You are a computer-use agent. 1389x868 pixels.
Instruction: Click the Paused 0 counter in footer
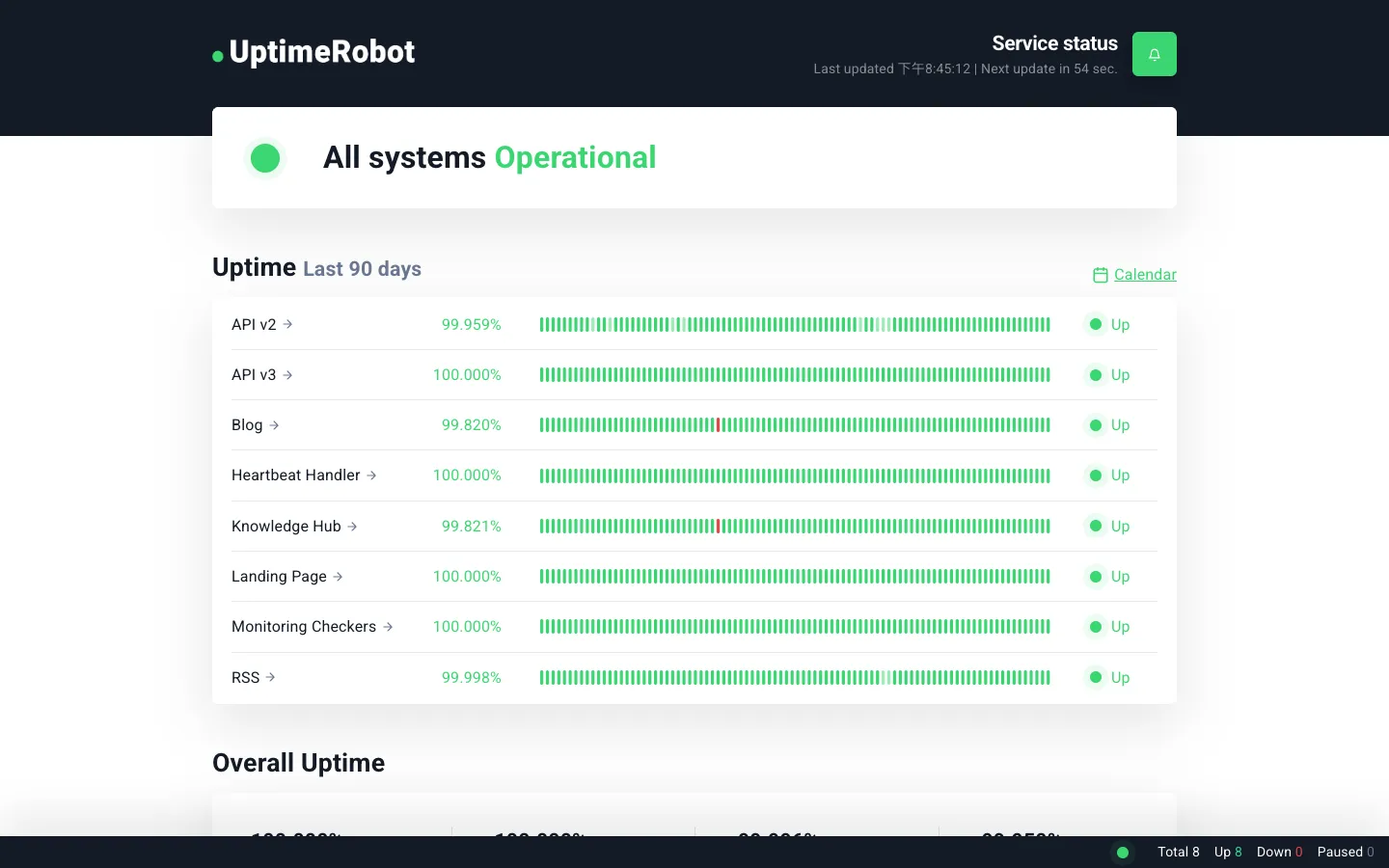[1346, 852]
